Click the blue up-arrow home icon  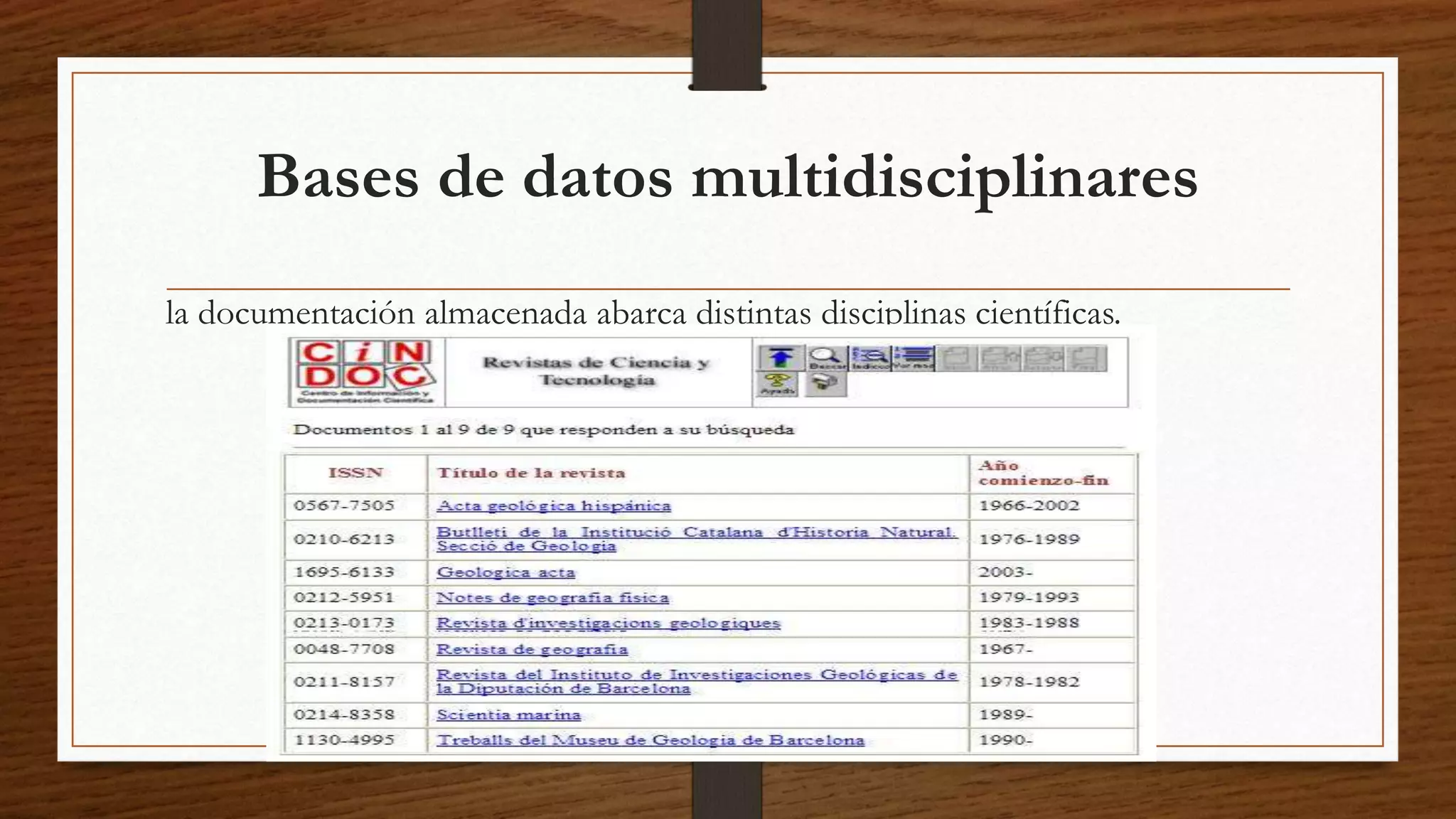[781, 358]
